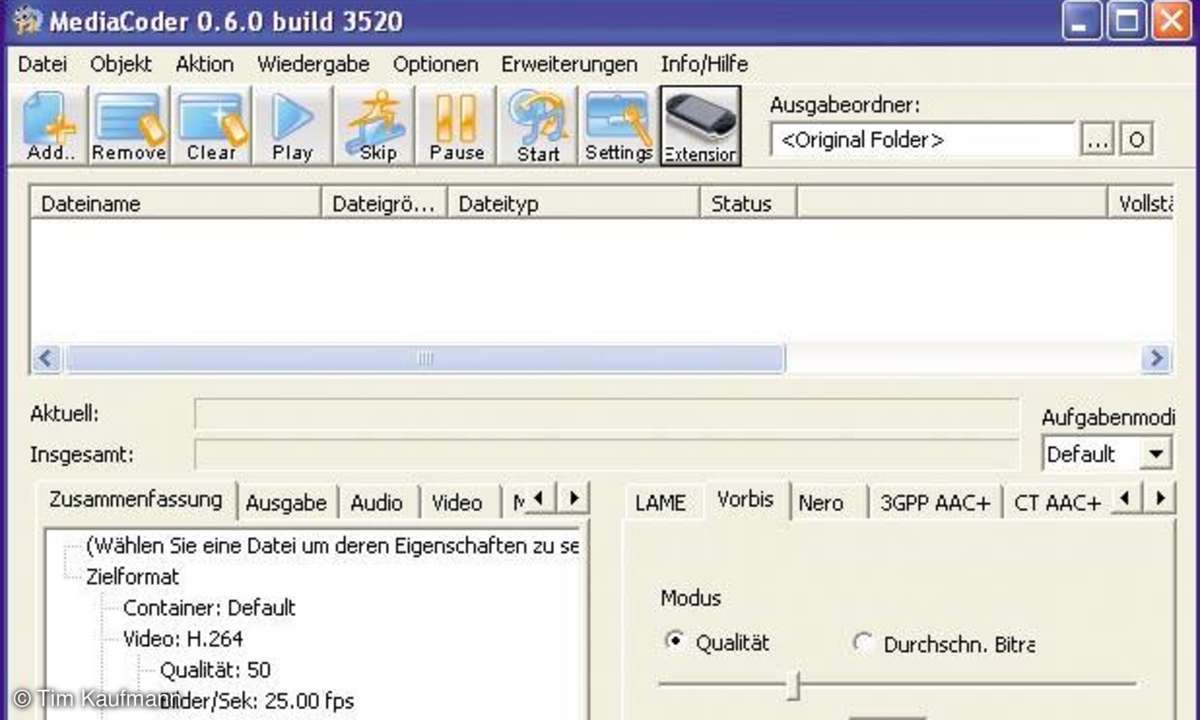Switch to the Video tab

(x=457, y=503)
